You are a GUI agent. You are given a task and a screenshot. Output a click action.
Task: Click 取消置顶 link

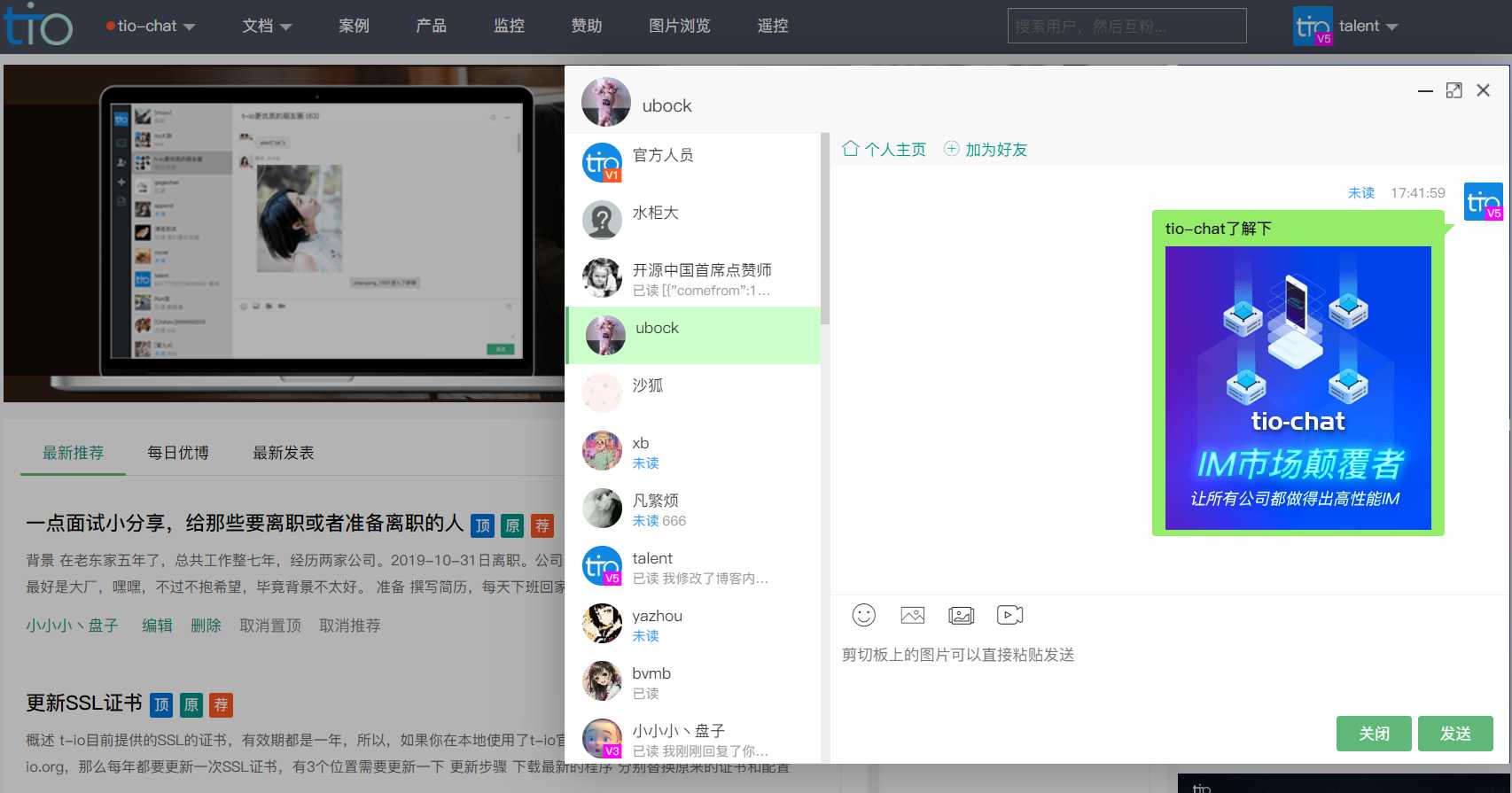click(x=270, y=626)
